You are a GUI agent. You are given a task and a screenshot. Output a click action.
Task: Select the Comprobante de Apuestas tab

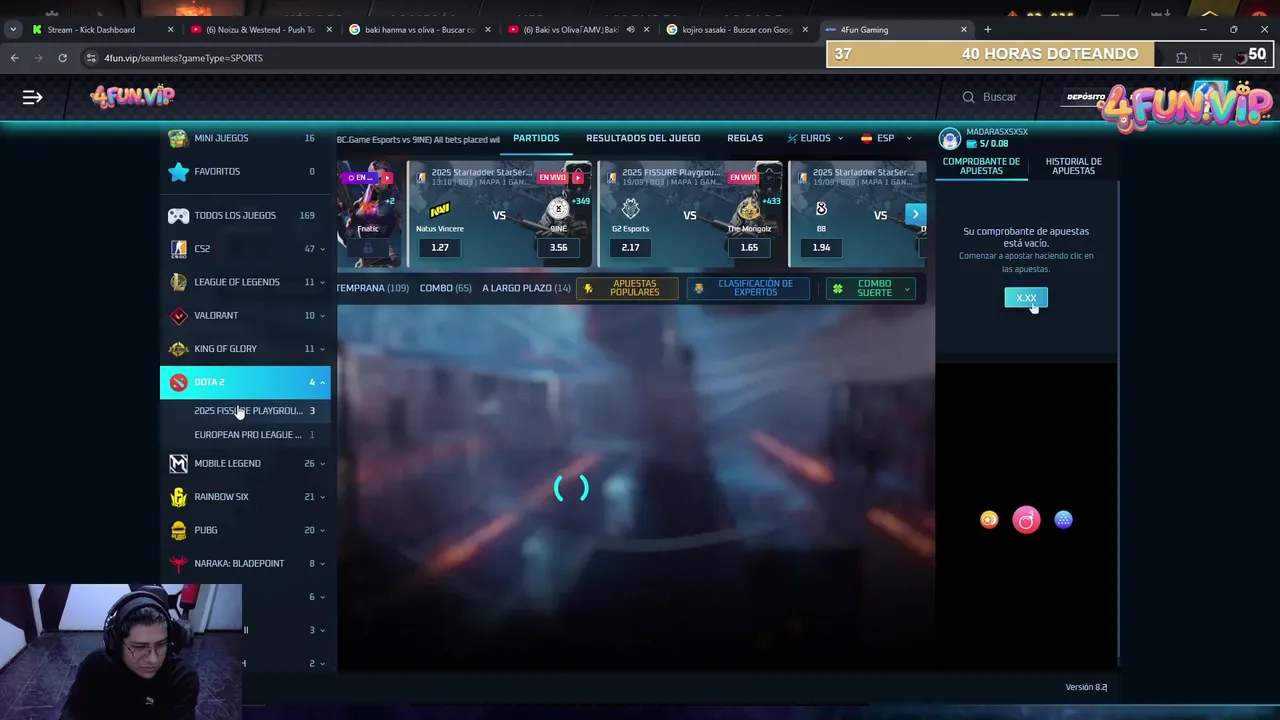point(981,166)
